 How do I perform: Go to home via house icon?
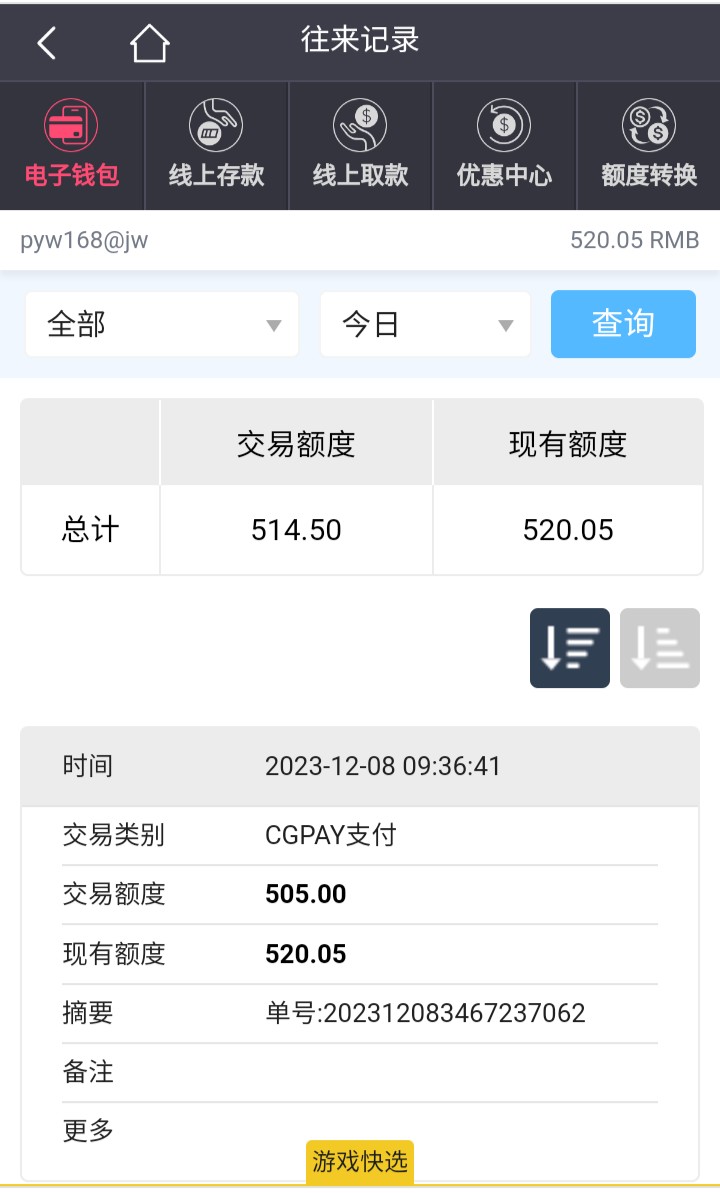point(149,43)
